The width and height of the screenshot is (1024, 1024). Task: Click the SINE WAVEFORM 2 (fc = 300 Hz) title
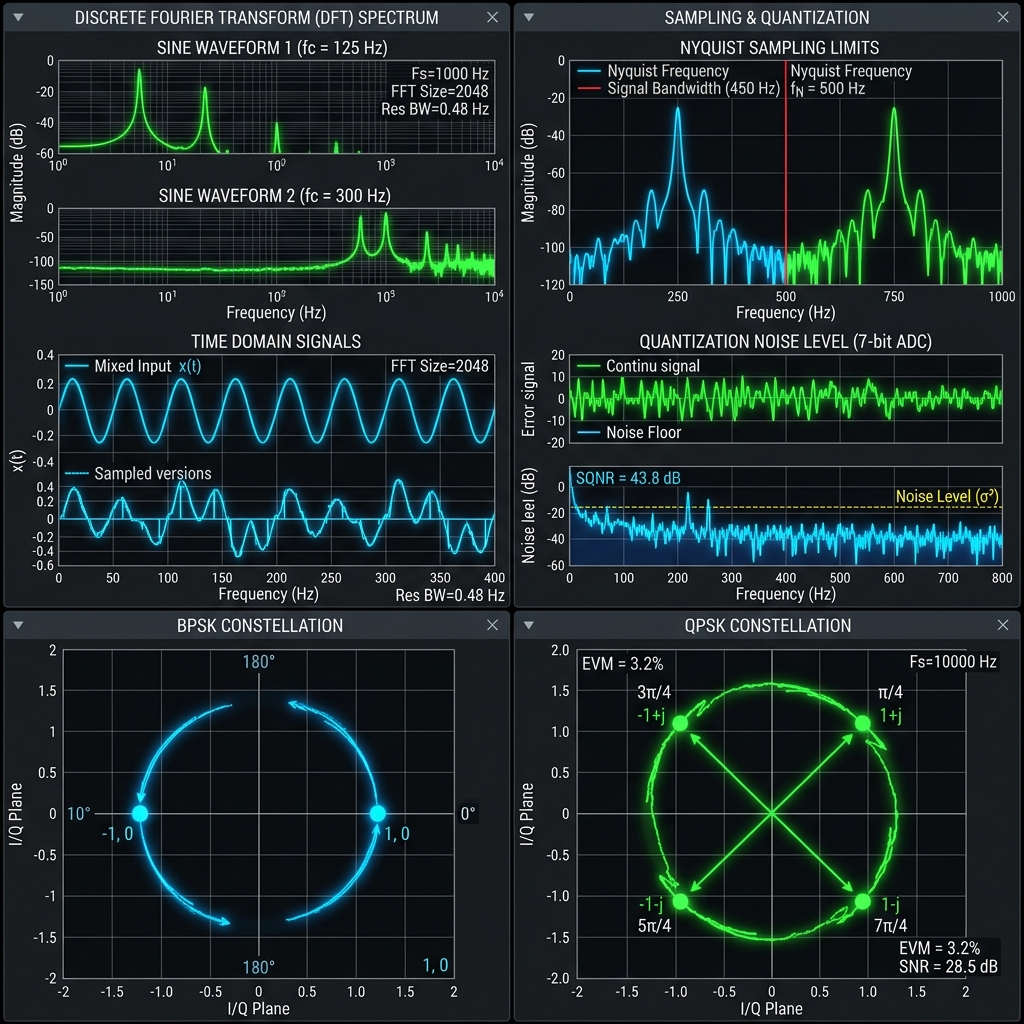click(274, 195)
